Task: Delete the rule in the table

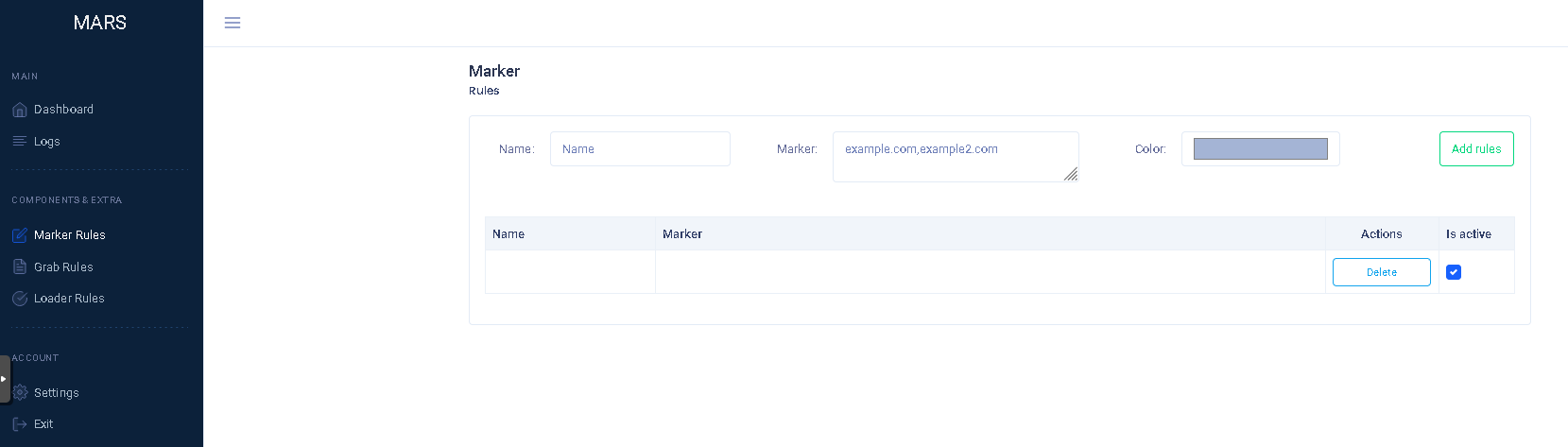Action: click(x=1381, y=272)
